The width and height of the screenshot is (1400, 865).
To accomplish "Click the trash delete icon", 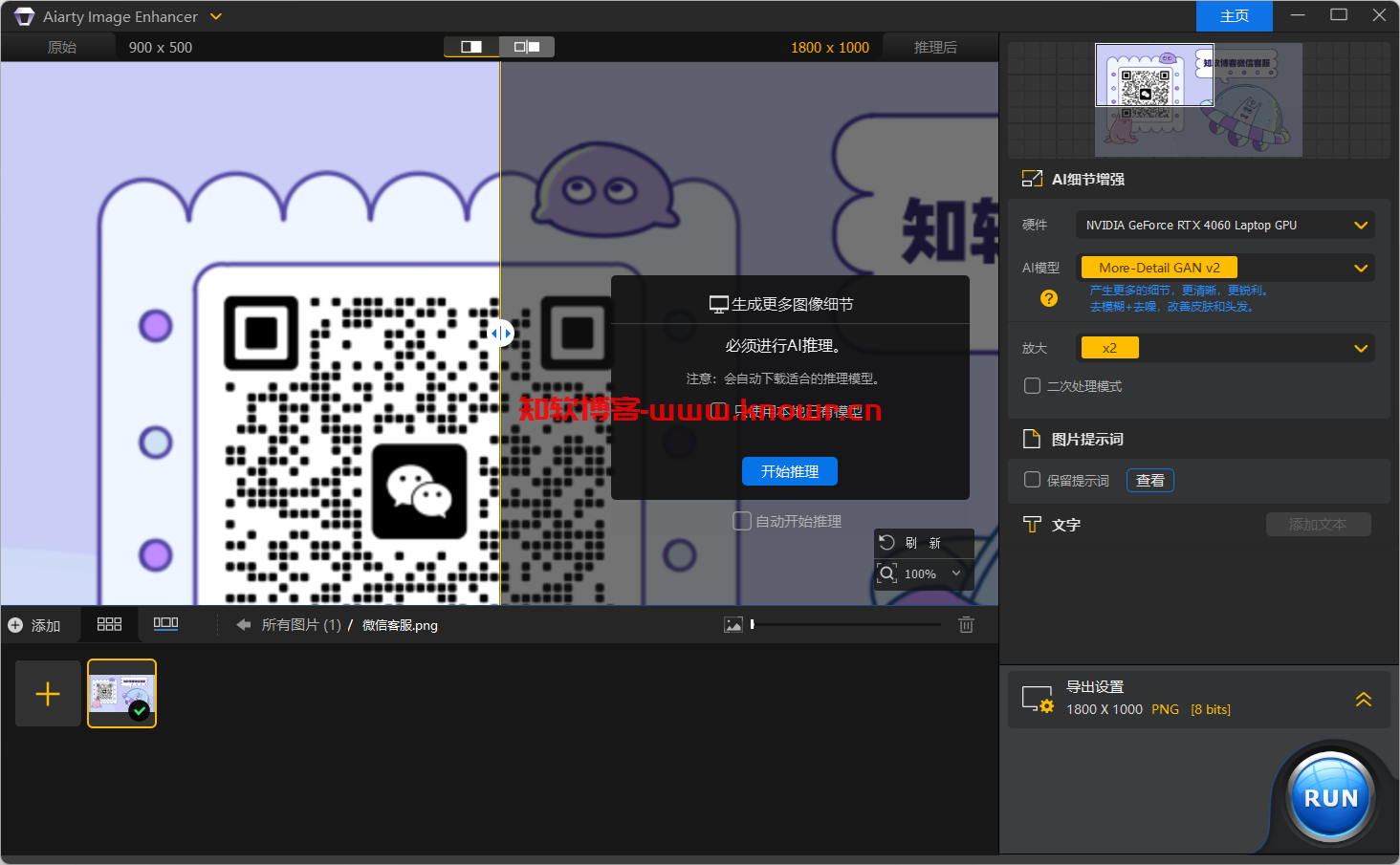I will [966, 625].
